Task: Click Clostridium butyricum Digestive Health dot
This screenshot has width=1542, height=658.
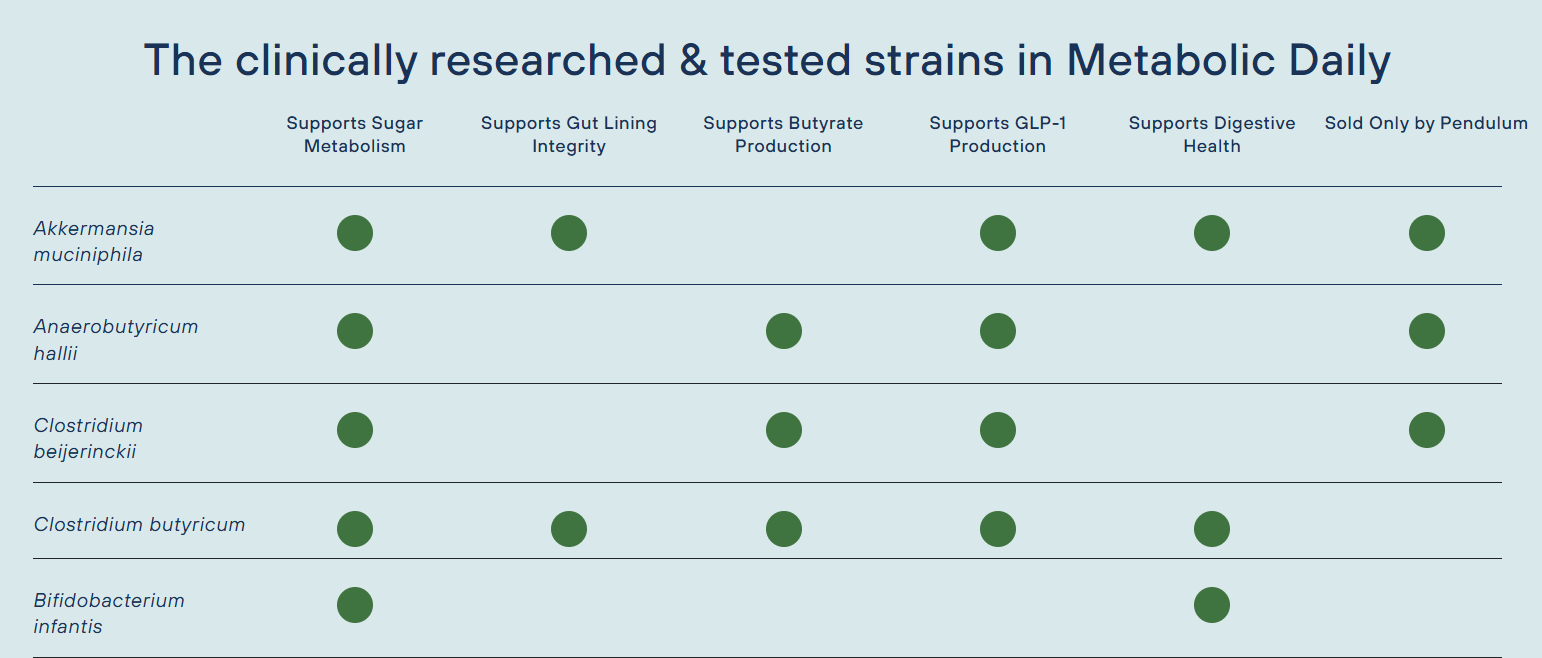Action: (x=1211, y=529)
